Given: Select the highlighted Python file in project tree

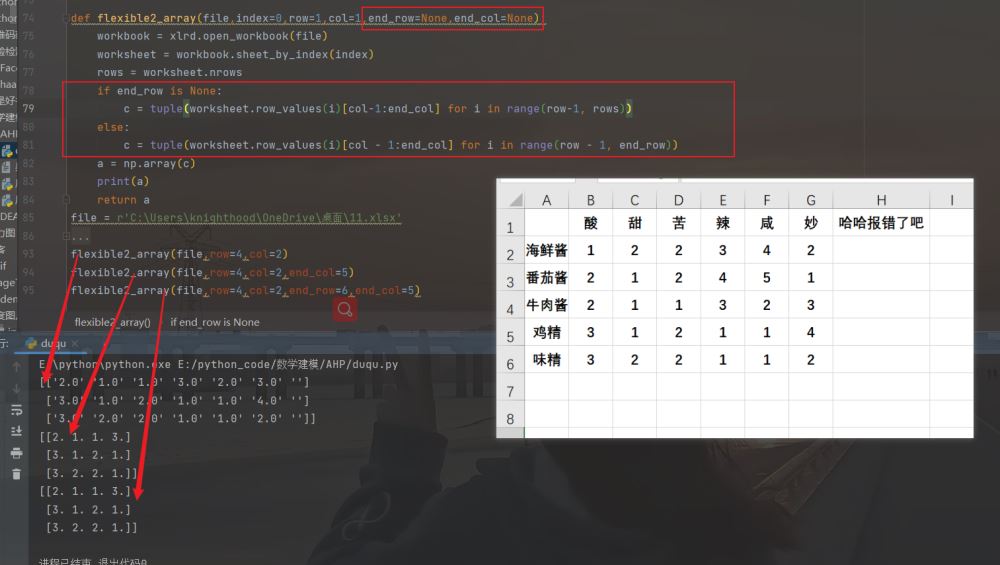Looking at the screenshot, I should pos(7,151).
